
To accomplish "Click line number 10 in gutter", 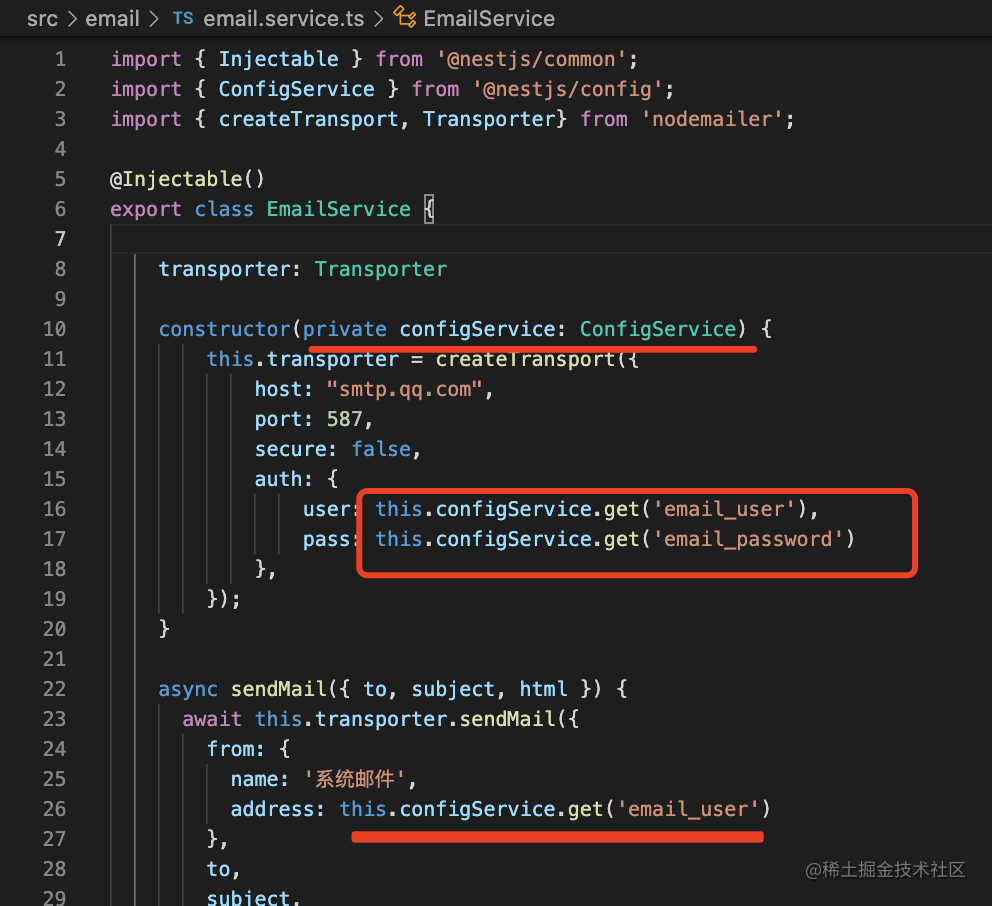I will tap(54, 329).
